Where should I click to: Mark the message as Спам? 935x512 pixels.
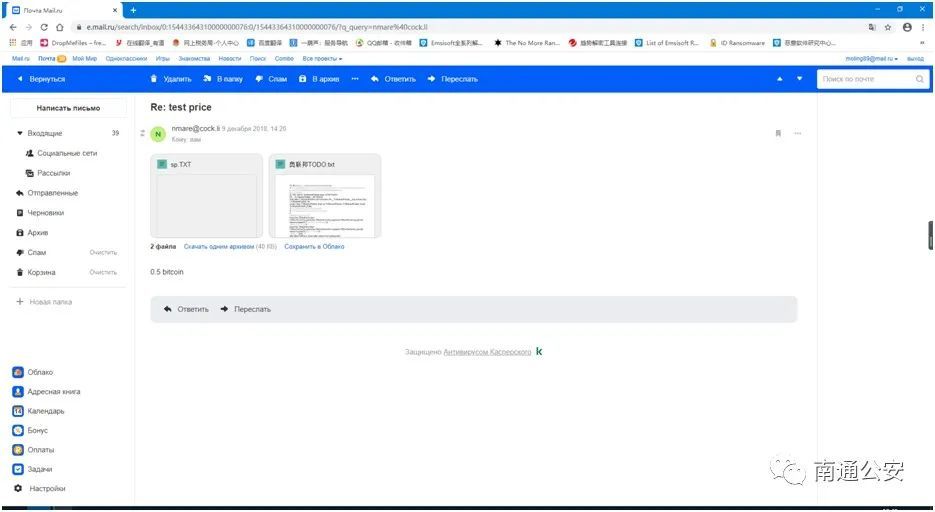tap(271, 79)
